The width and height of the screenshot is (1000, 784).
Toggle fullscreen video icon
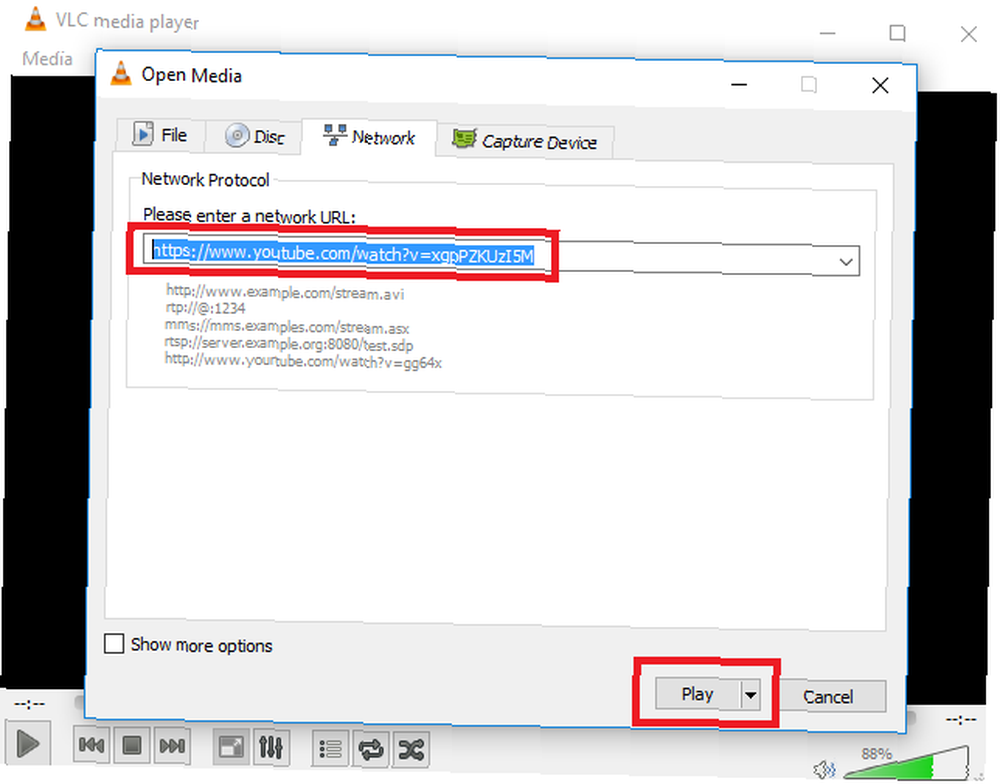[x=230, y=747]
